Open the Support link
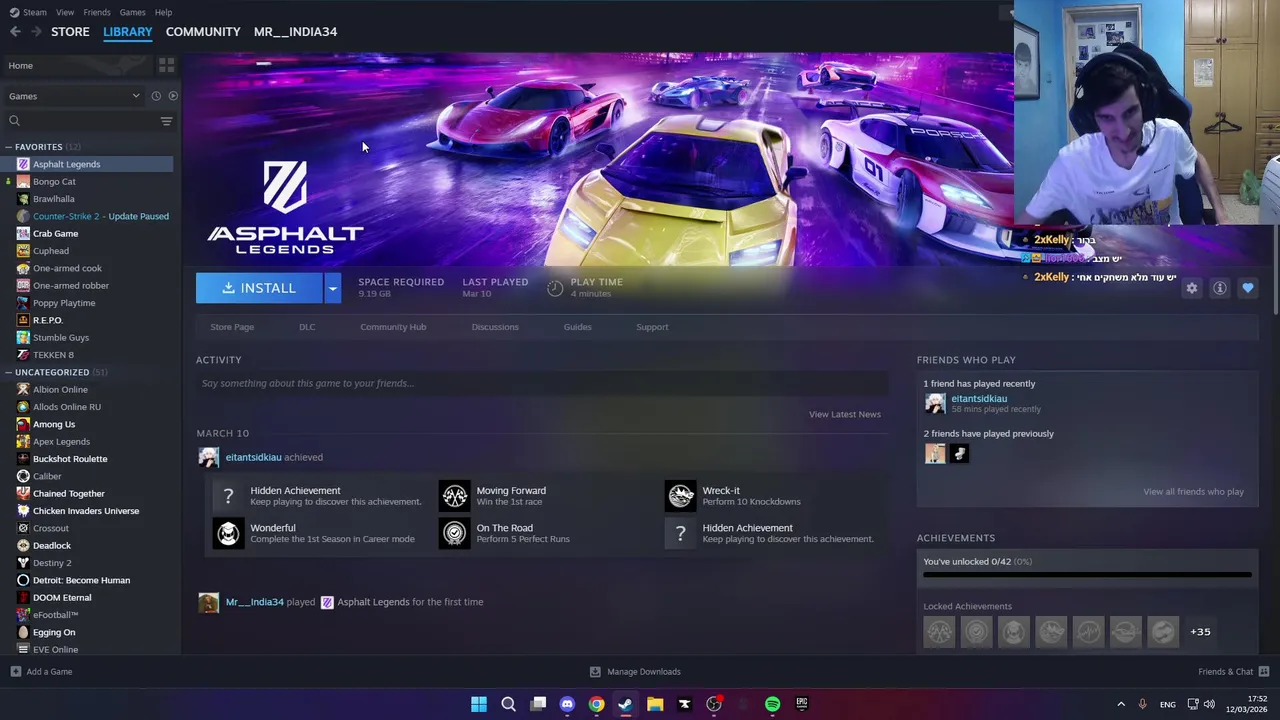Image resolution: width=1280 pixels, height=720 pixels. 652,327
